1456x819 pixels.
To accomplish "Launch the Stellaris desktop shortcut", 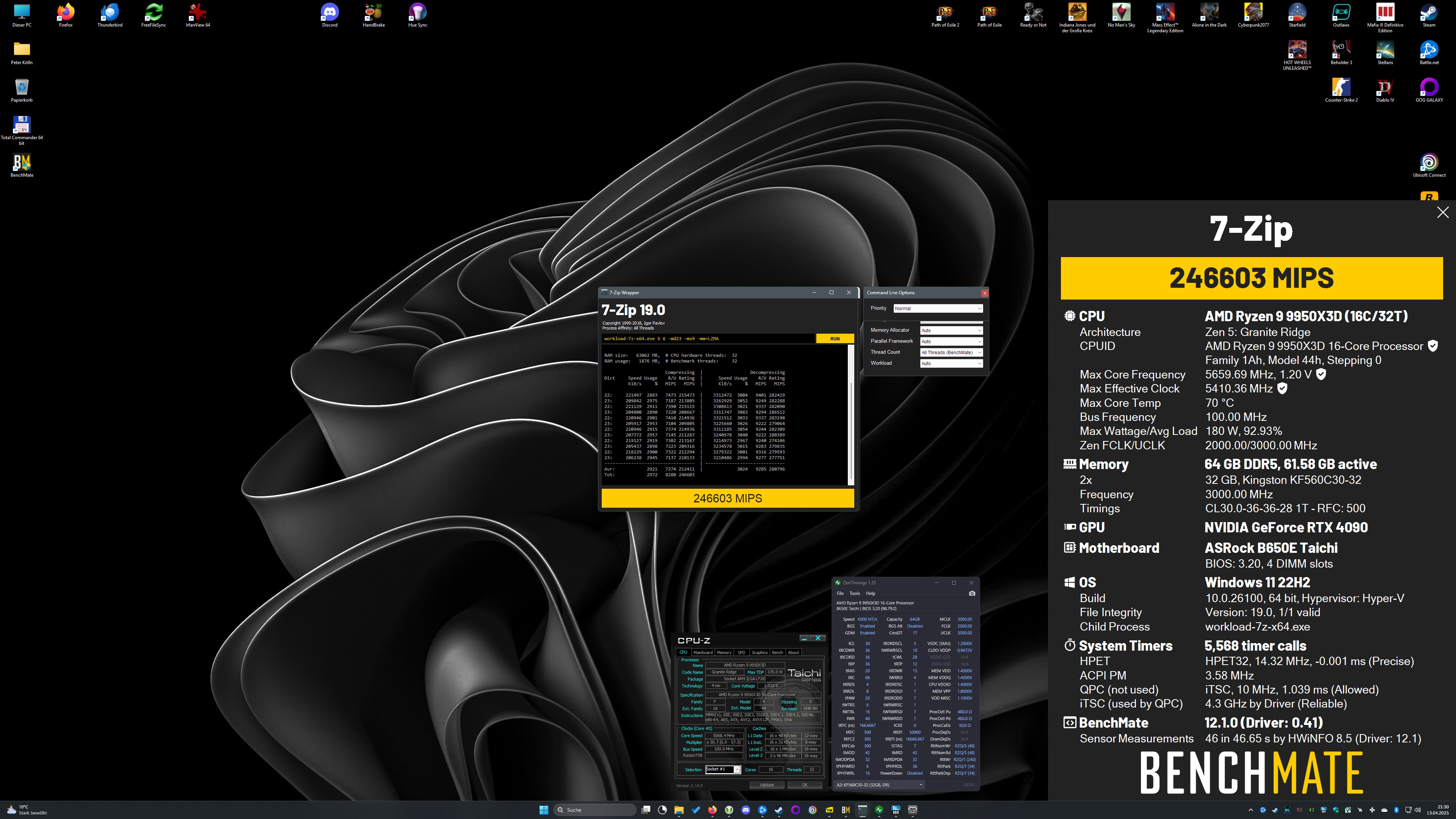I will tap(1385, 53).
